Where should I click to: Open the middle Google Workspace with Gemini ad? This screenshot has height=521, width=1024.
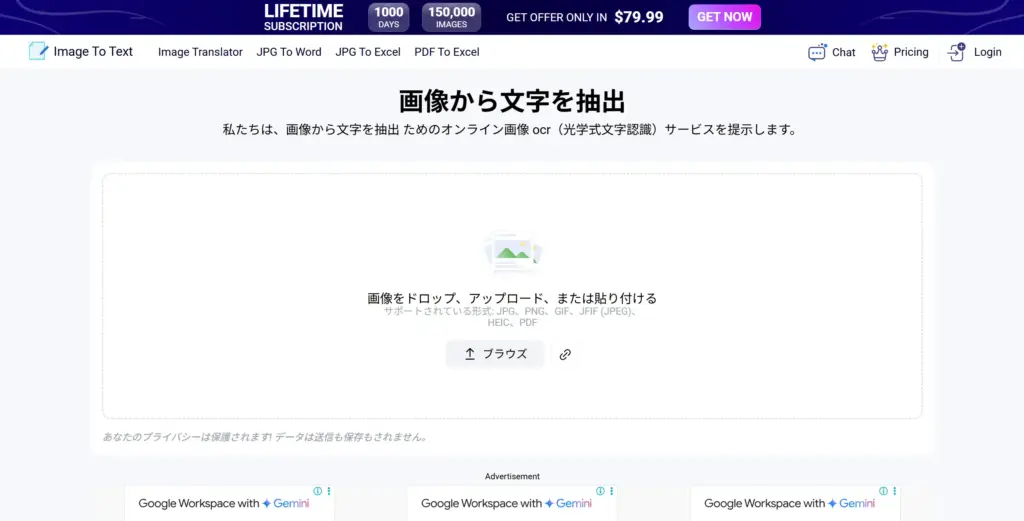pos(507,504)
